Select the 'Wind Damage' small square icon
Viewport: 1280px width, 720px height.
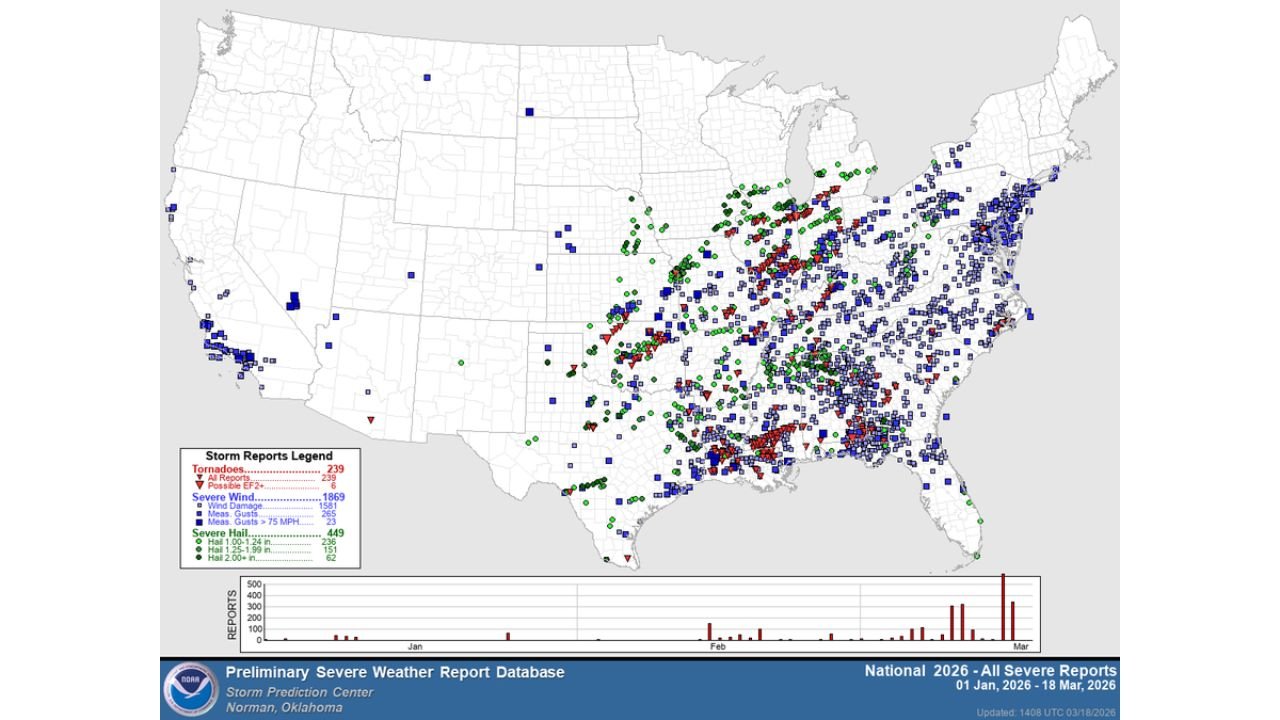coord(199,506)
